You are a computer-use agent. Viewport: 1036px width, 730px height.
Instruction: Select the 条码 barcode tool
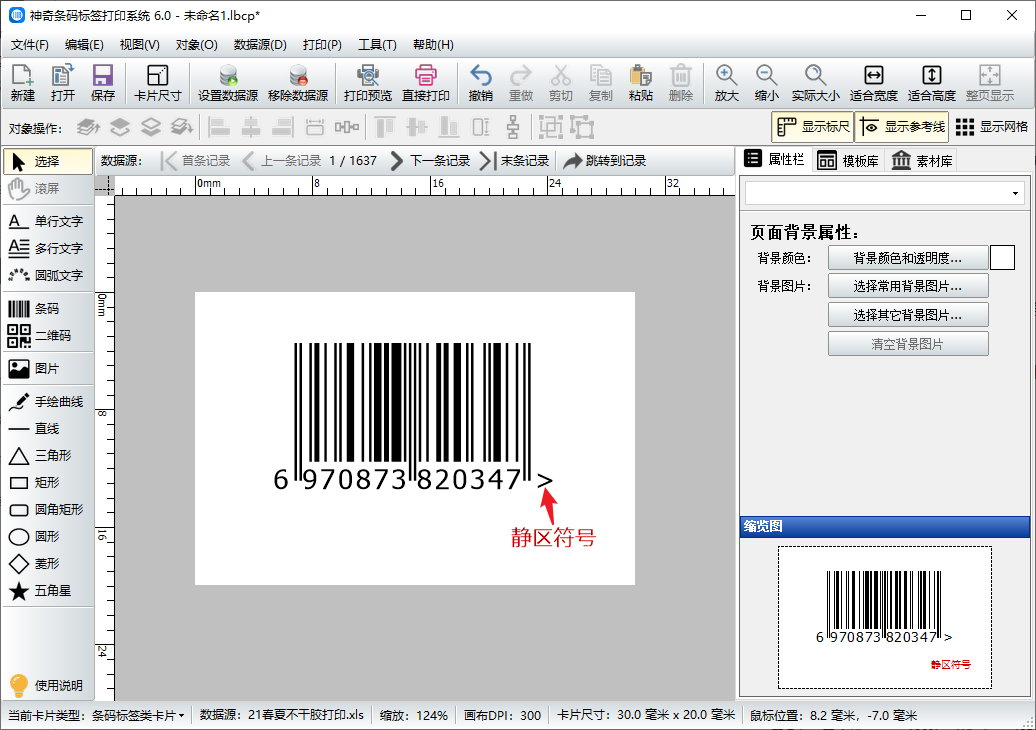[x=46, y=309]
